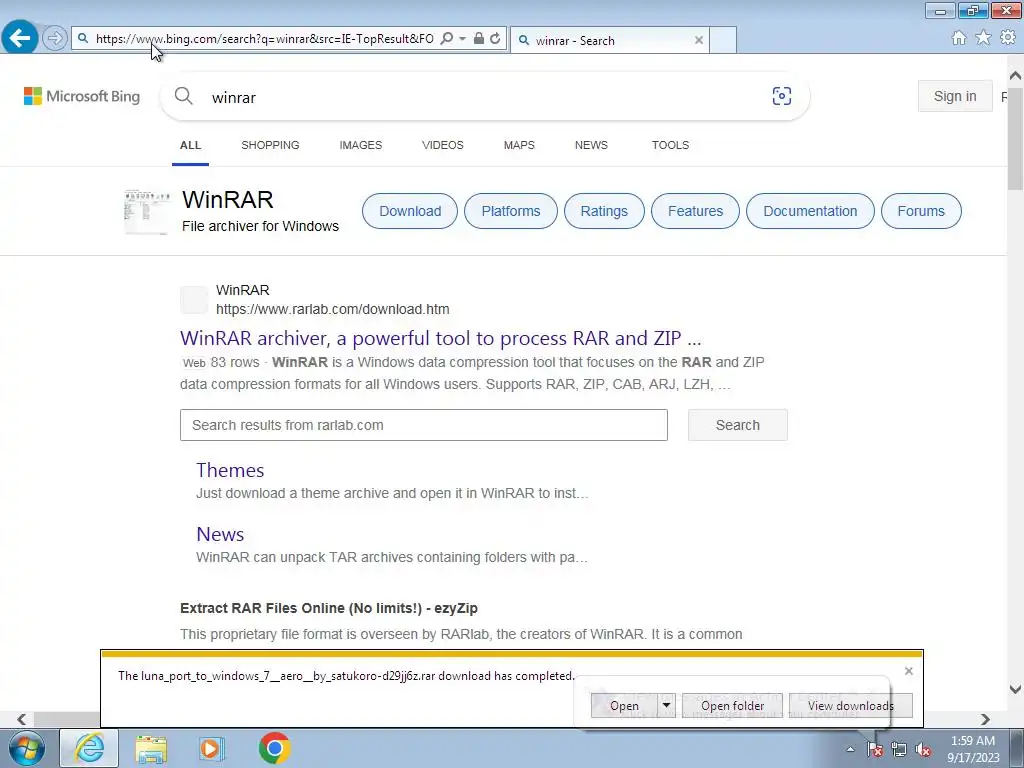Click Internet Explorer taskbar icon

pos(89,748)
